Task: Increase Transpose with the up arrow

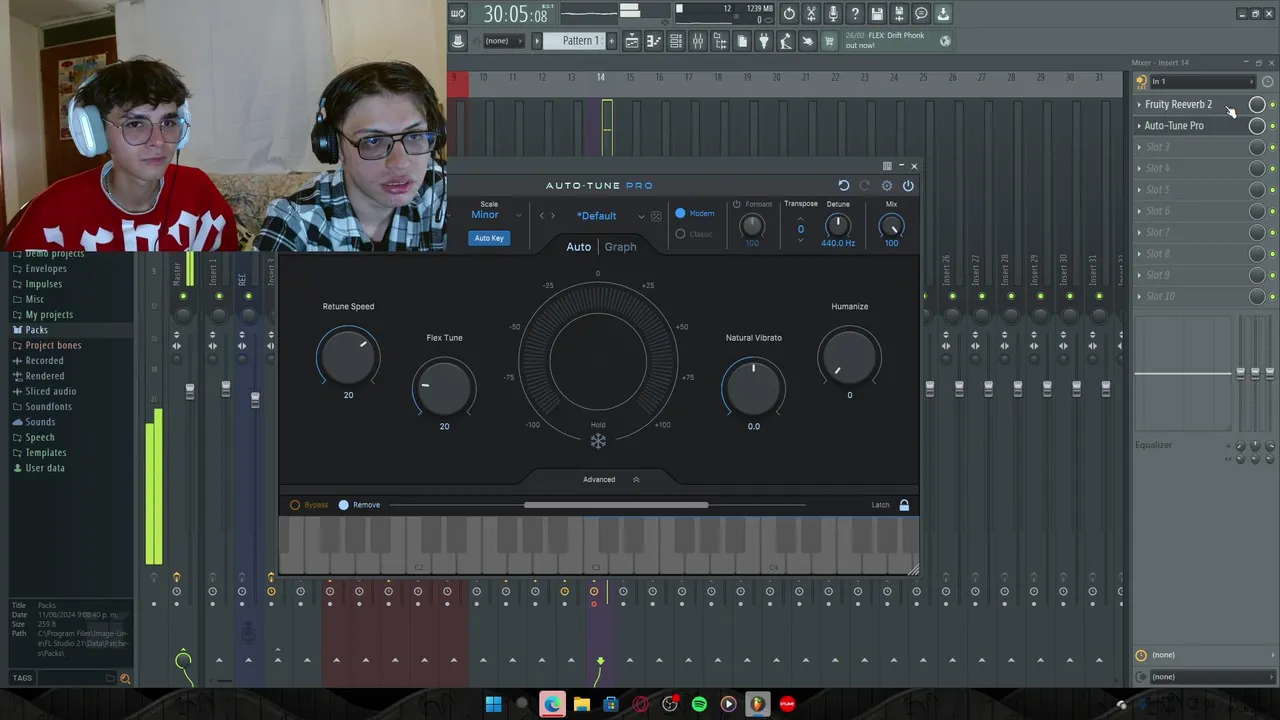Action: pos(800,218)
